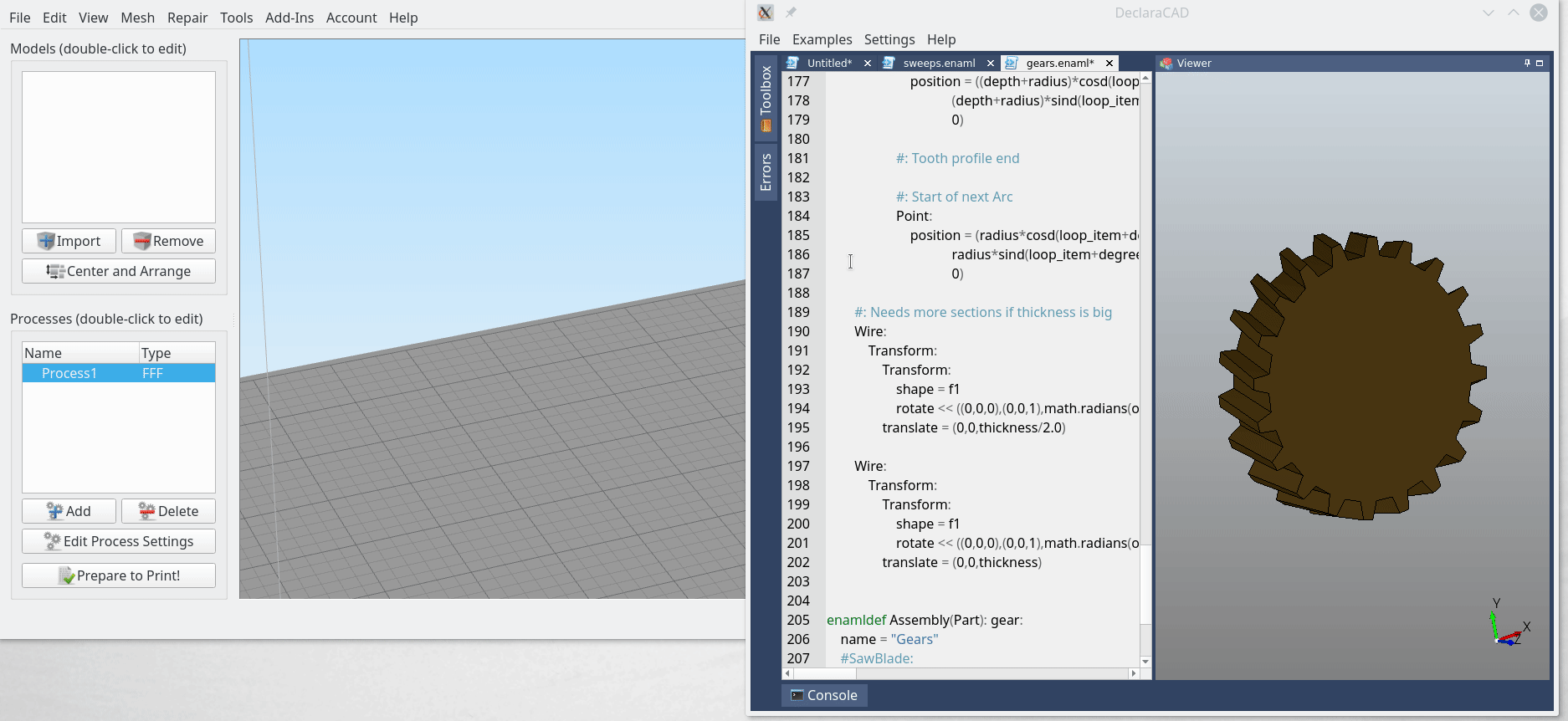The width and height of the screenshot is (1568, 721).
Task: Pin the Viewer dock panel
Action: (x=1527, y=63)
